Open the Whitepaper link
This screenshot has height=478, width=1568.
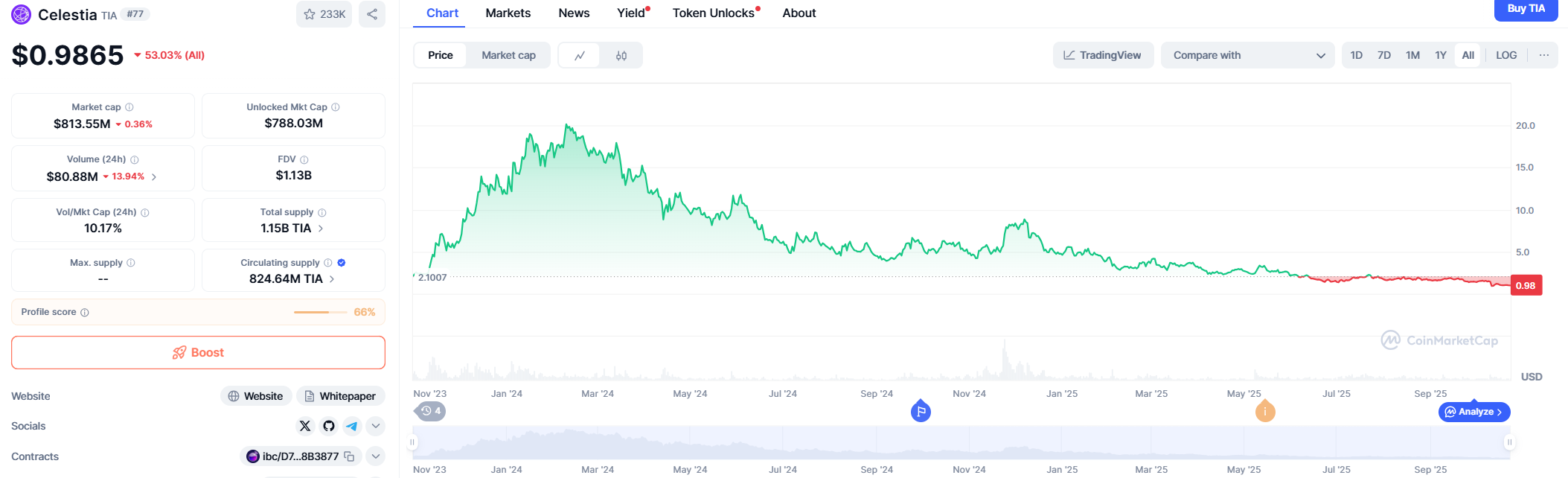pyautogui.click(x=341, y=396)
